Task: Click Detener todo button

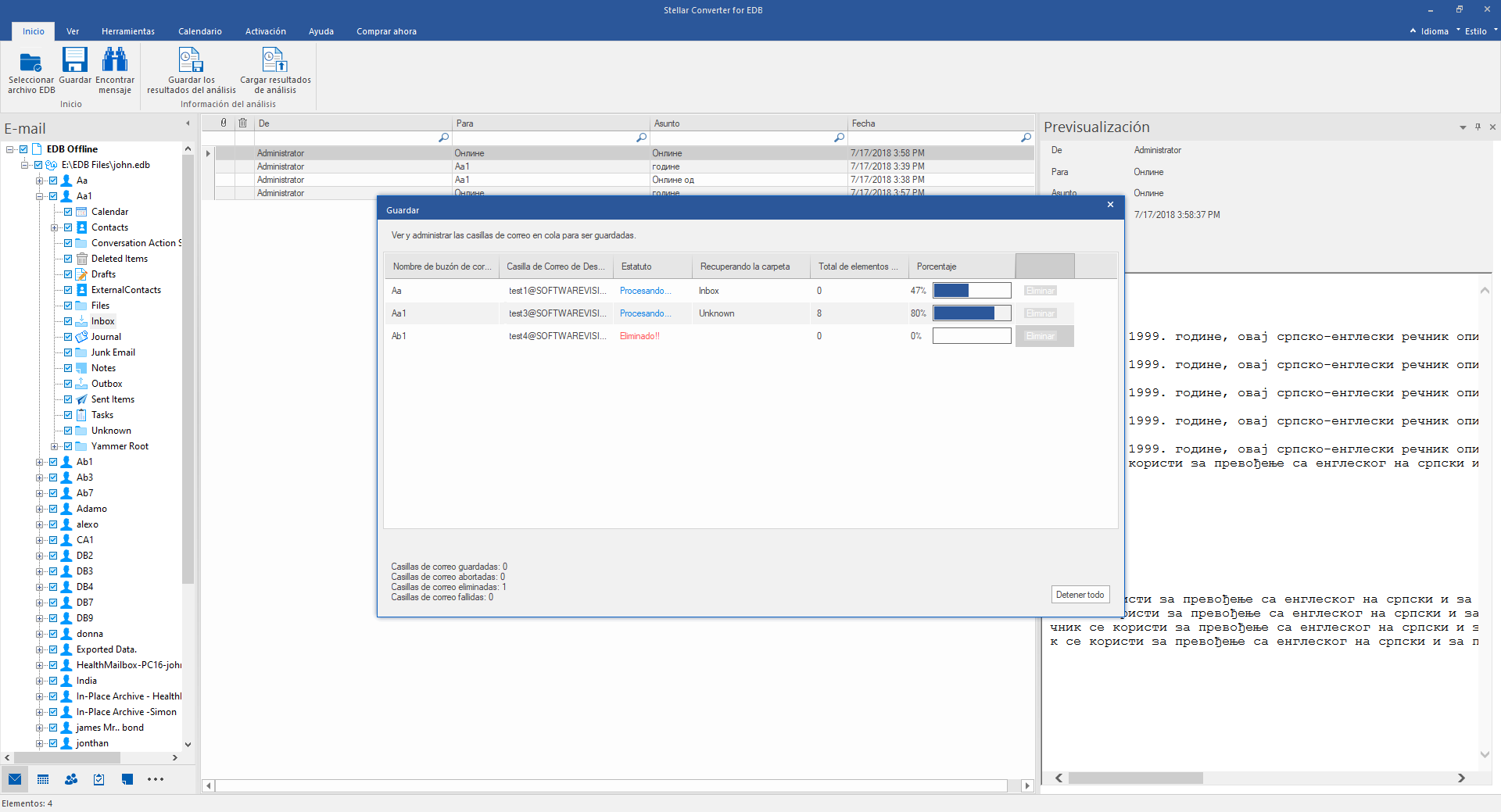Action: pyautogui.click(x=1080, y=595)
